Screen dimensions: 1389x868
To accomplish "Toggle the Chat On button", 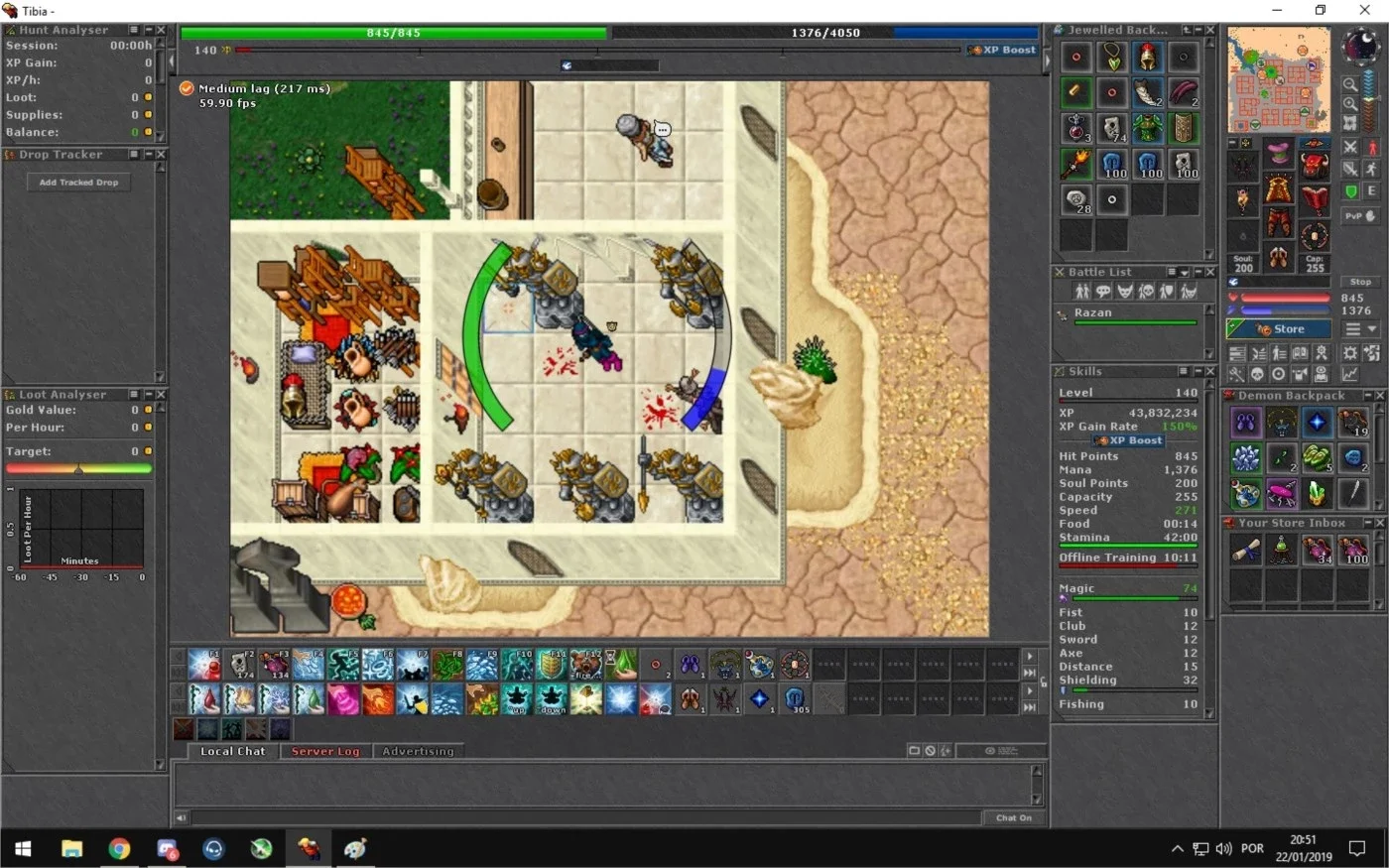I will (1013, 818).
